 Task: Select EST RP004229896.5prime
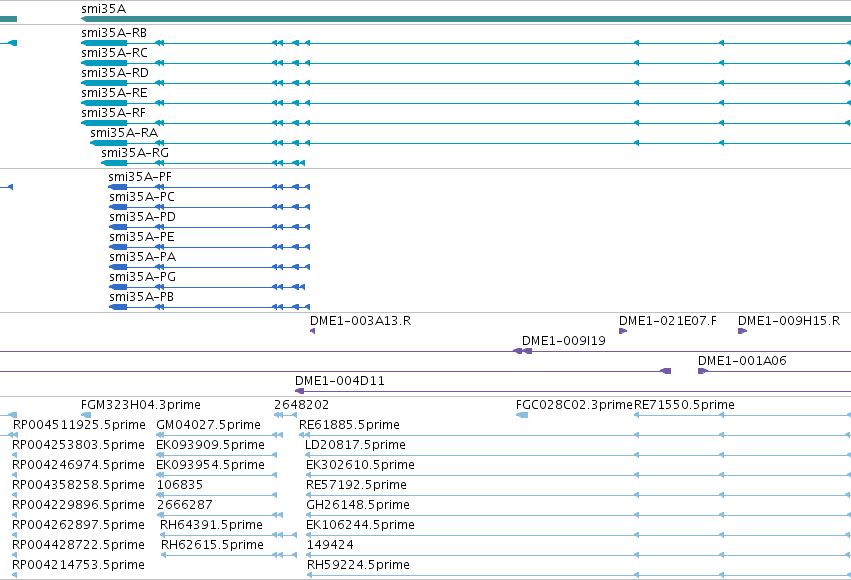coord(78,505)
